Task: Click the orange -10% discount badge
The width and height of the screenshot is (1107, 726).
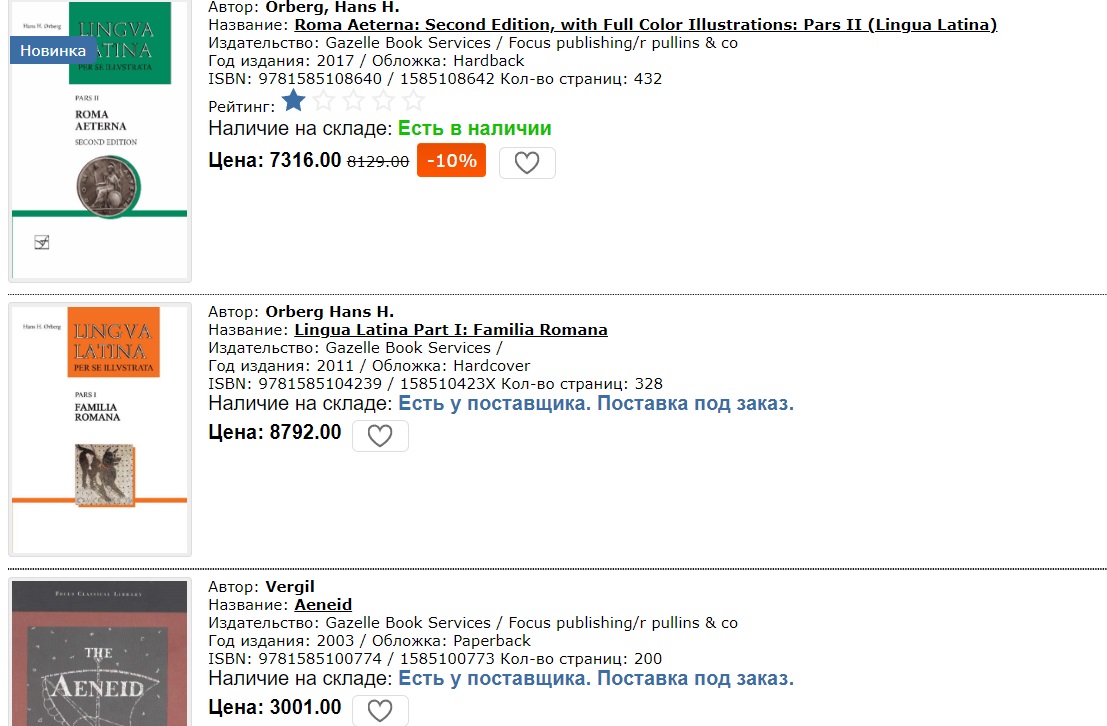Action: (x=451, y=160)
